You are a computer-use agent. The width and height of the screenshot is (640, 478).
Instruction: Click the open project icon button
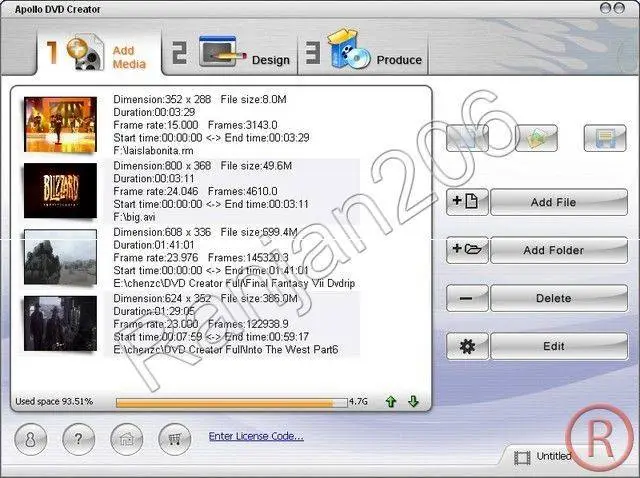point(536,138)
